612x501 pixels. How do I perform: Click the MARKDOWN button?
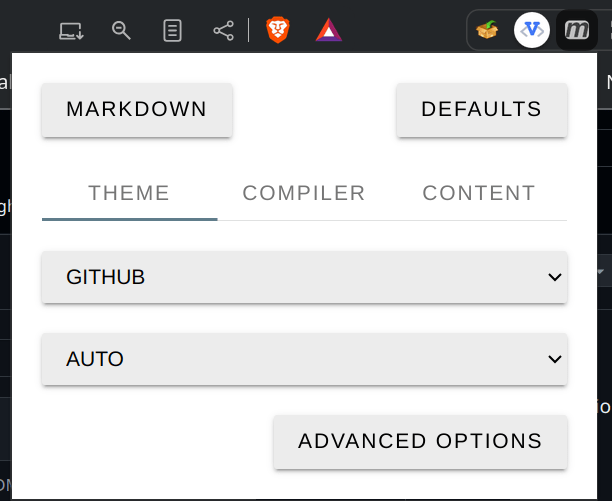click(x=137, y=109)
